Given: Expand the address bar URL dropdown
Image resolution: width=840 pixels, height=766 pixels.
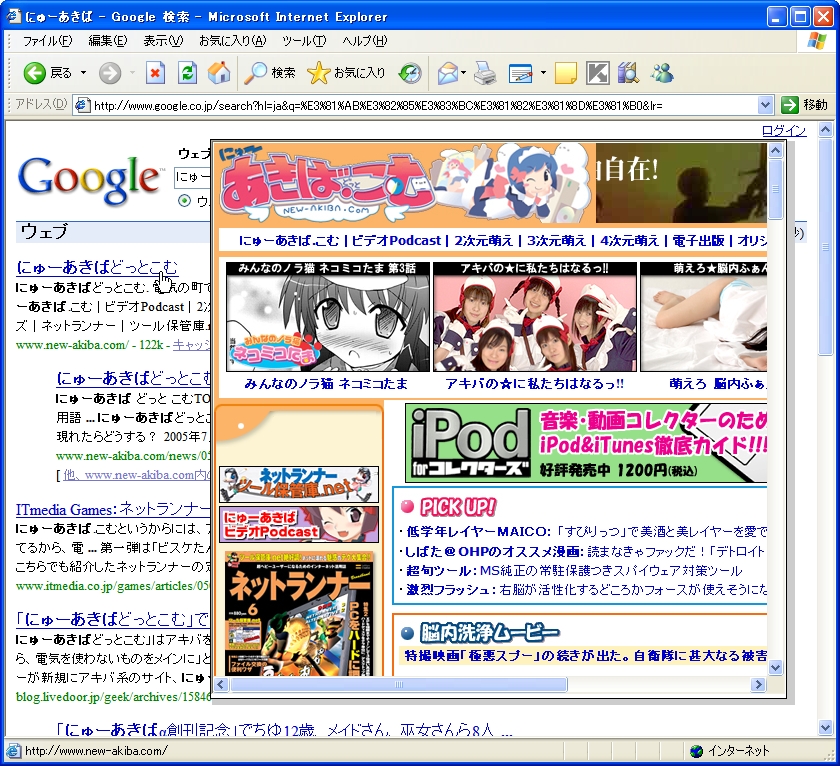Looking at the screenshot, I should [766, 105].
